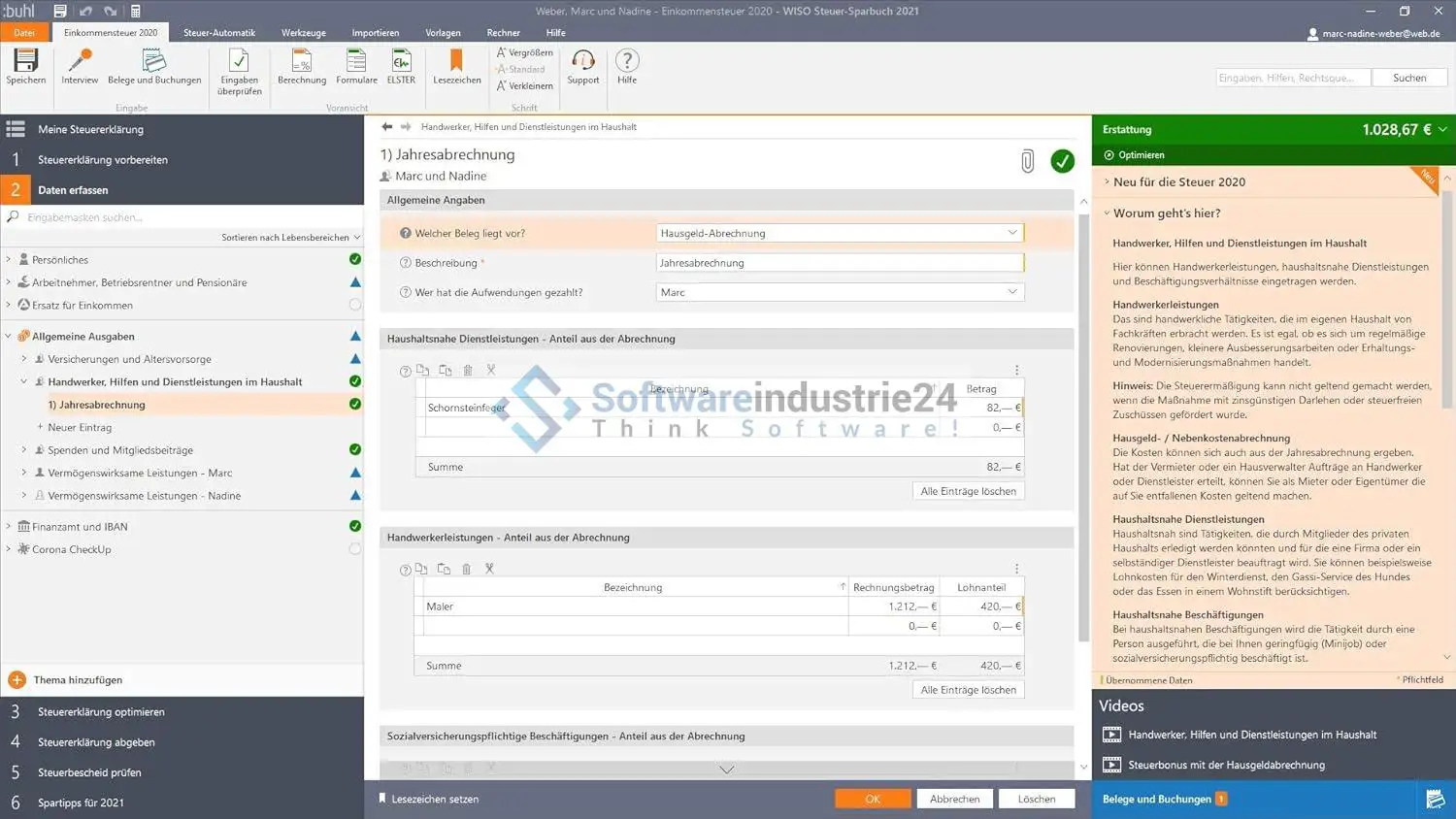This screenshot has width=1456, height=819.
Task: Click the empty status circle next to Corona CheckUp
Action: point(355,549)
